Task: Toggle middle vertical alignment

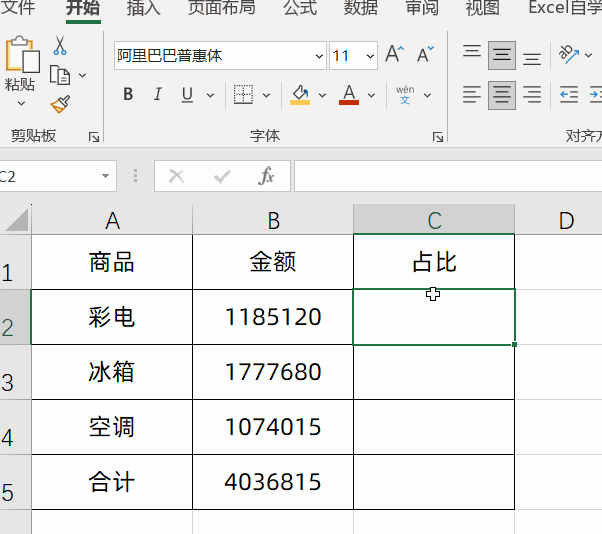Action: (502, 56)
